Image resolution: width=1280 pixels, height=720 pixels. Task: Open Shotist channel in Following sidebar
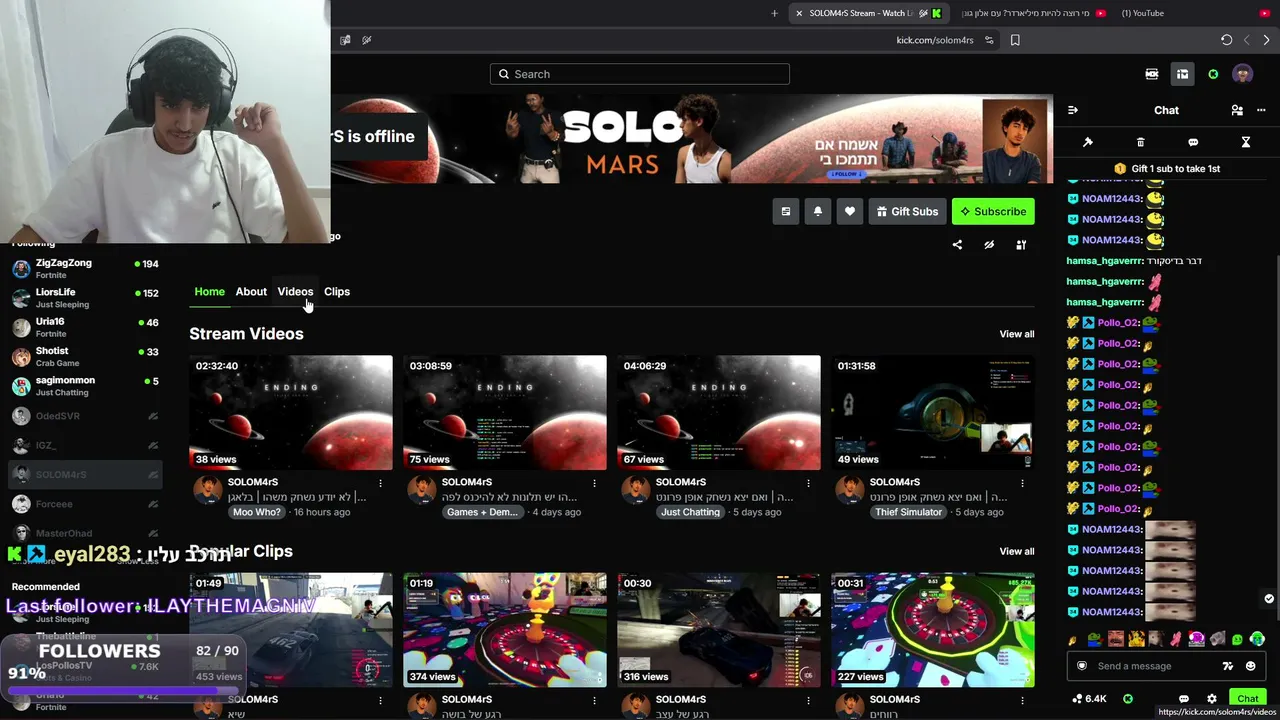(85, 357)
